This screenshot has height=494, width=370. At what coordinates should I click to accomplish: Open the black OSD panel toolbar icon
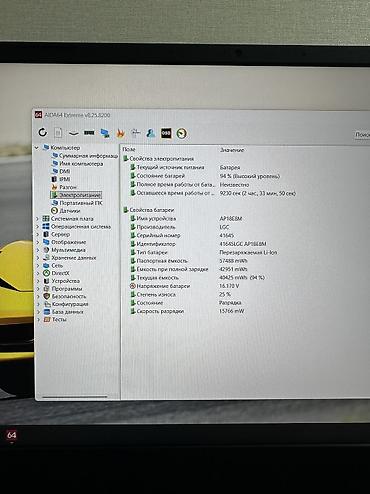166,133
